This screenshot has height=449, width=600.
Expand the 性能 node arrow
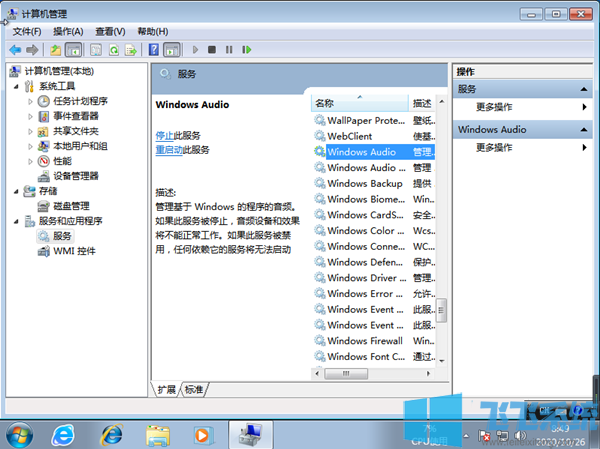tap(30, 161)
